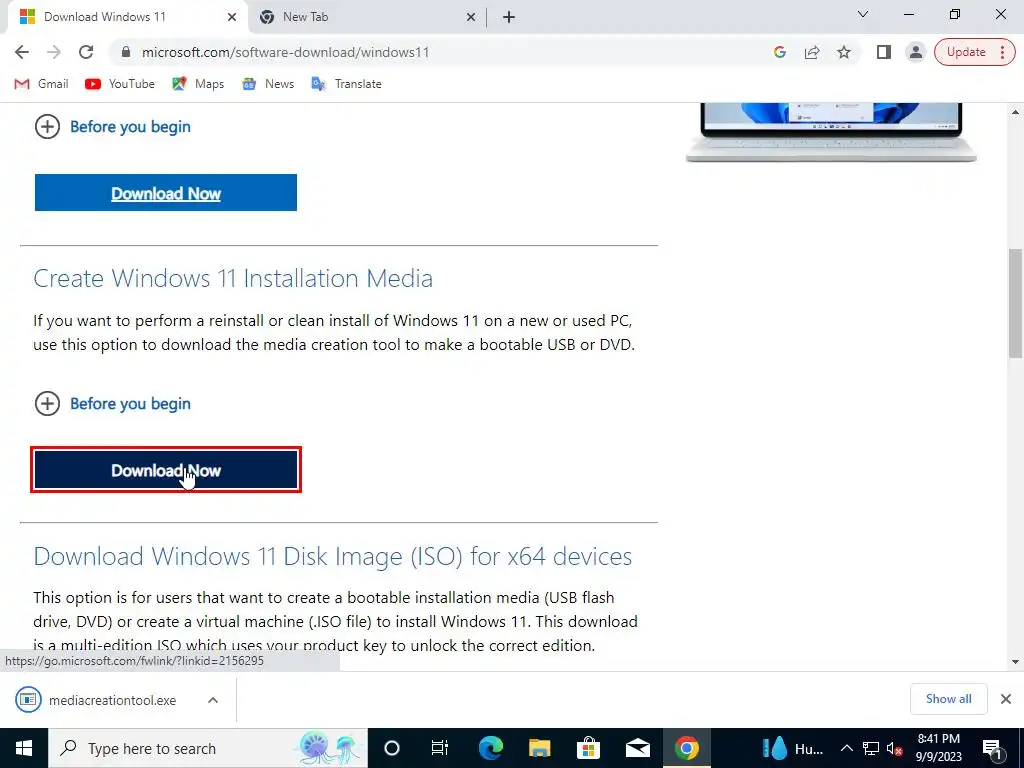Close the New Tab tab
Image resolution: width=1024 pixels, height=768 pixels.
point(471,17)
